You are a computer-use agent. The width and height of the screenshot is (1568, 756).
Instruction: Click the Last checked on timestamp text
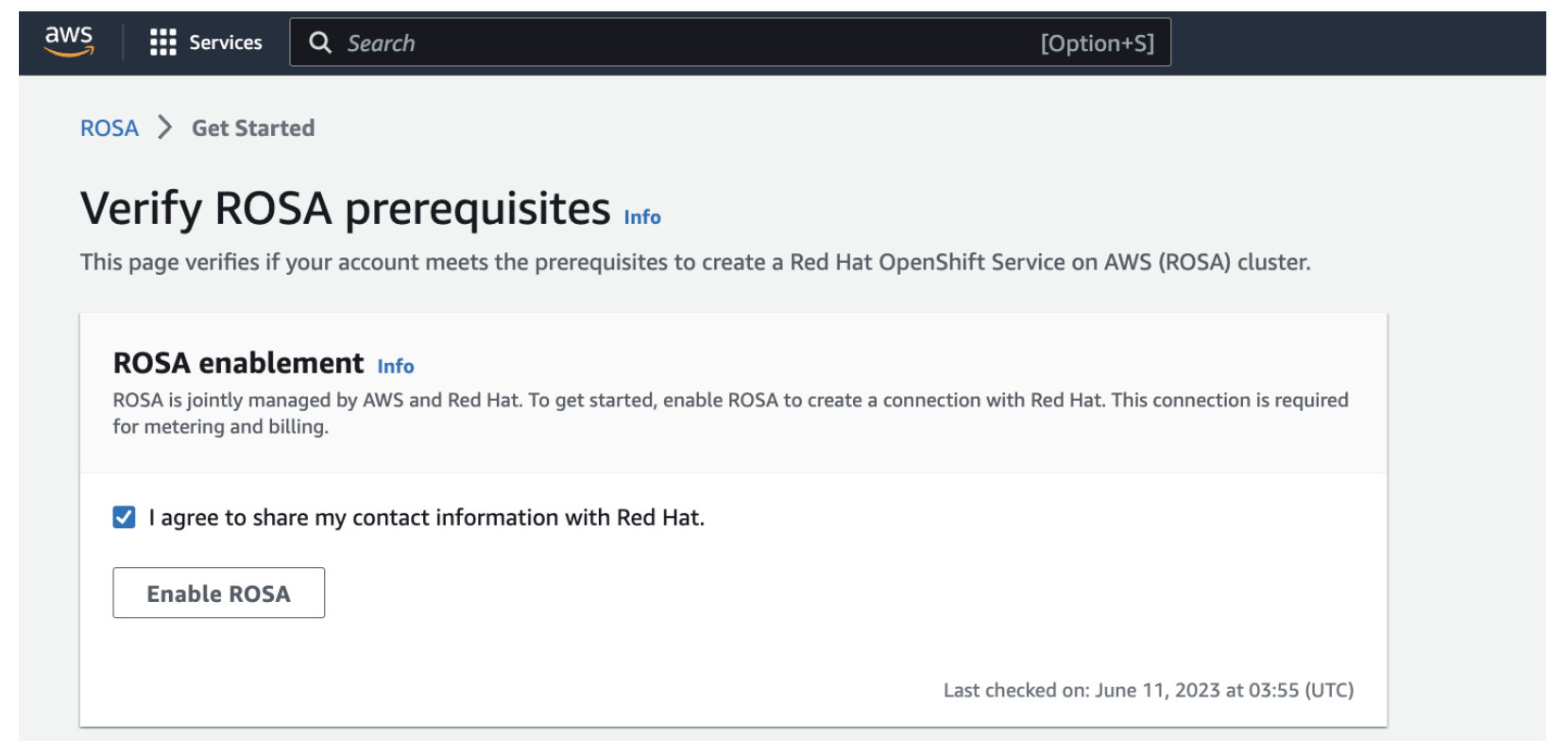(x=1149, y=690)
